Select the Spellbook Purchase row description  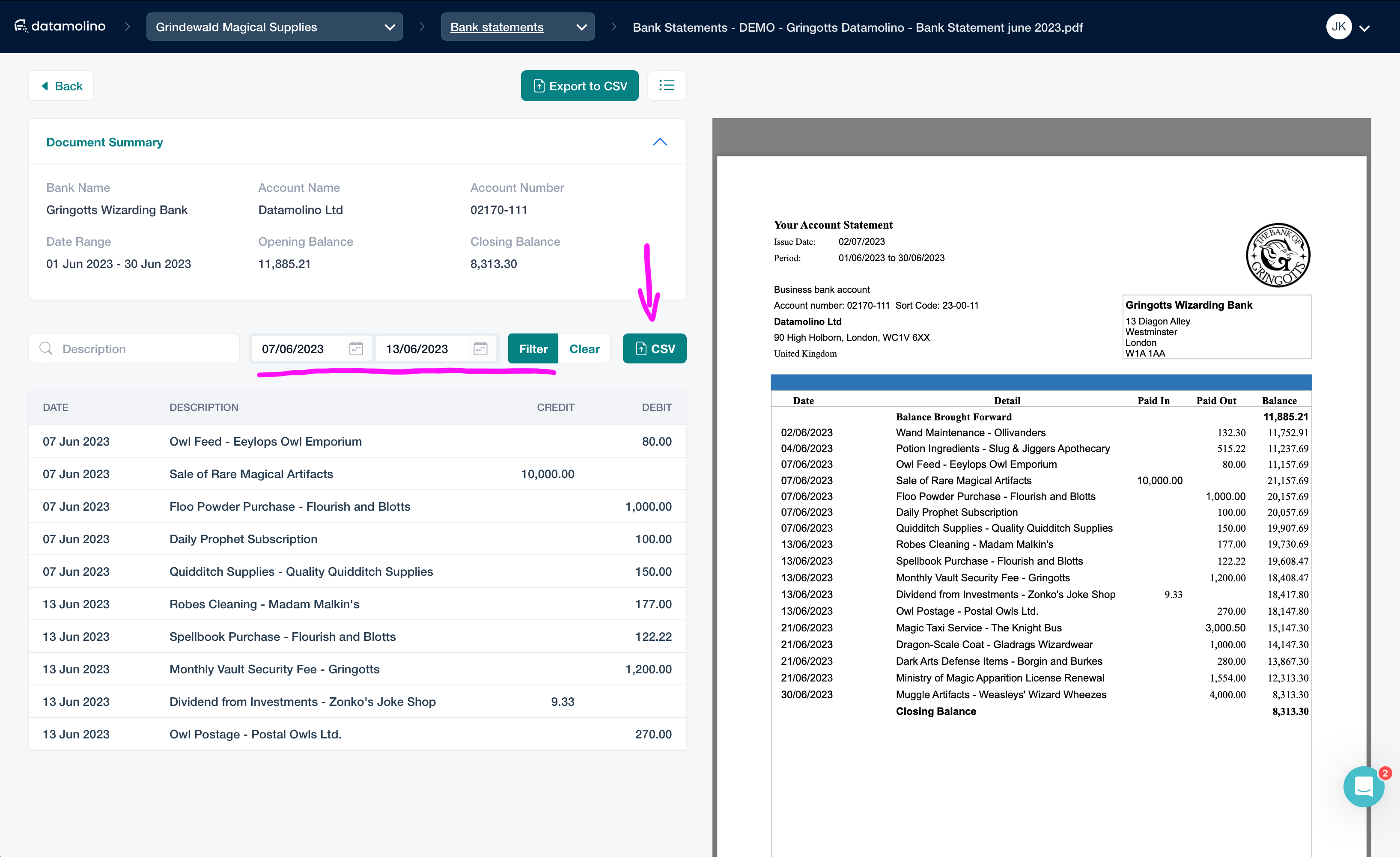click(x=283, y=637)
